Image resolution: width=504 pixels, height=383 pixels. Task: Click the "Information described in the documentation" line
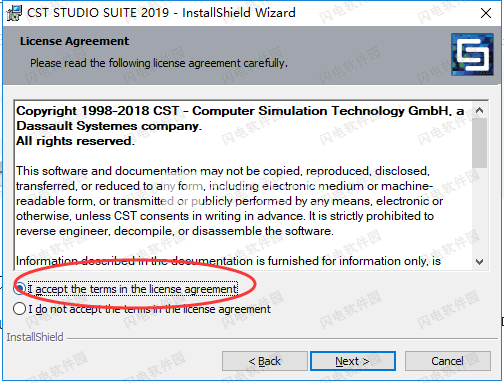coord(228,261)
